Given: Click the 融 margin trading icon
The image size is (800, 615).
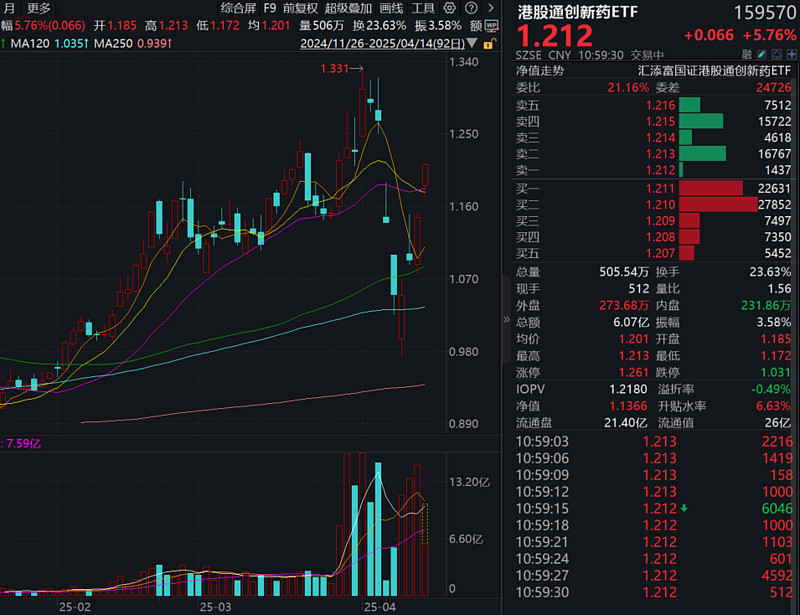Looking at the screenshot, I should click(747, 52).
